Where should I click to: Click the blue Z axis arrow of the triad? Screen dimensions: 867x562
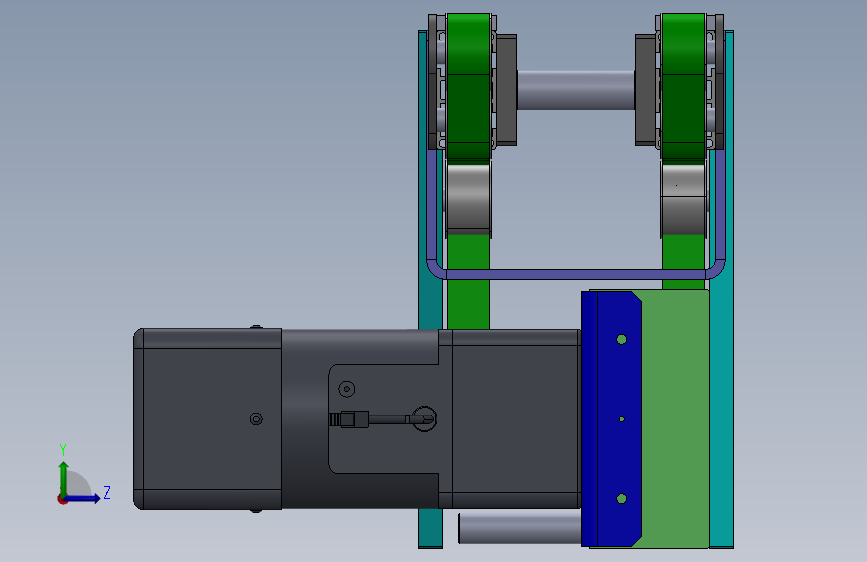(x=83, y=498)
